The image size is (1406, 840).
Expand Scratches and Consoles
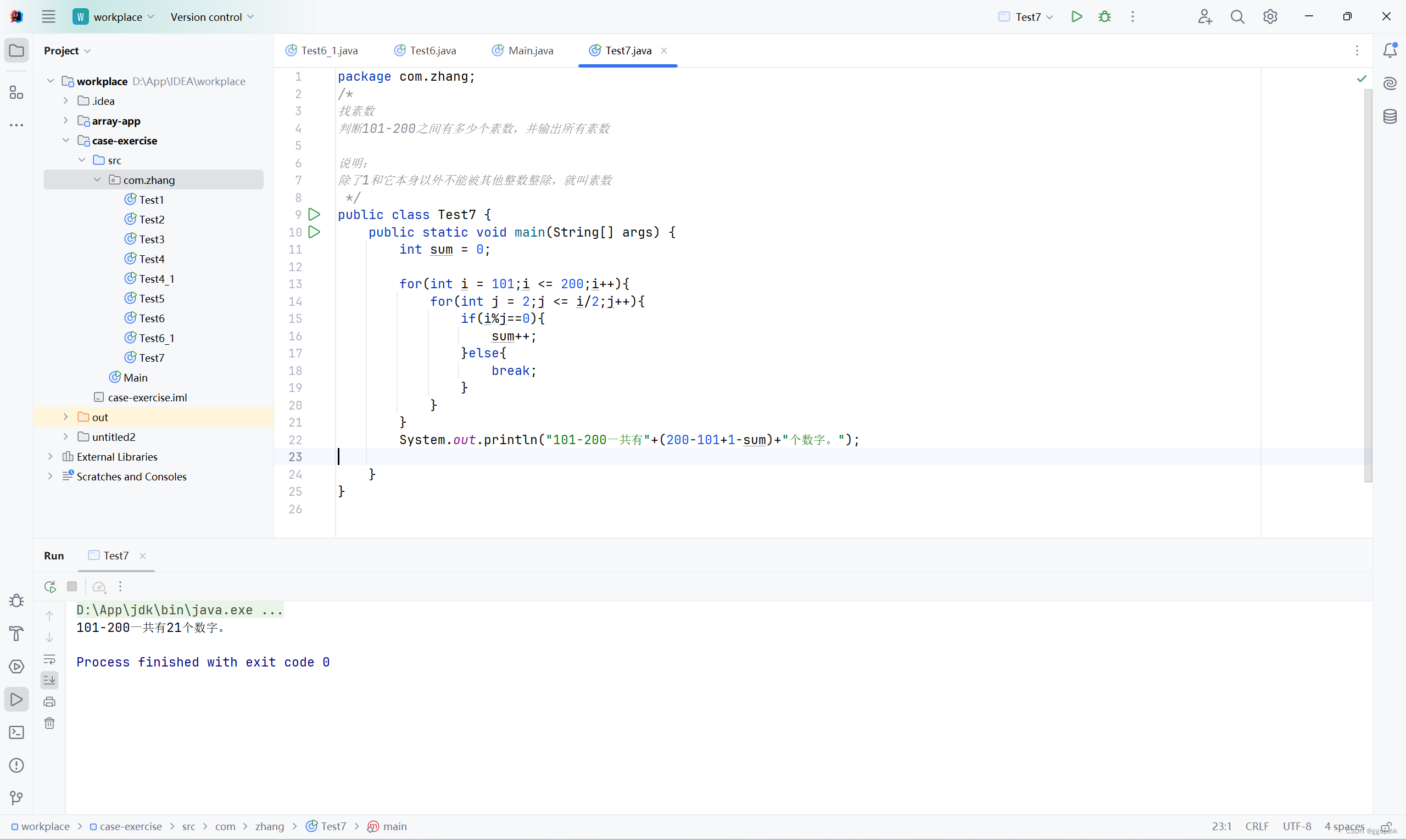coord(51,477)
